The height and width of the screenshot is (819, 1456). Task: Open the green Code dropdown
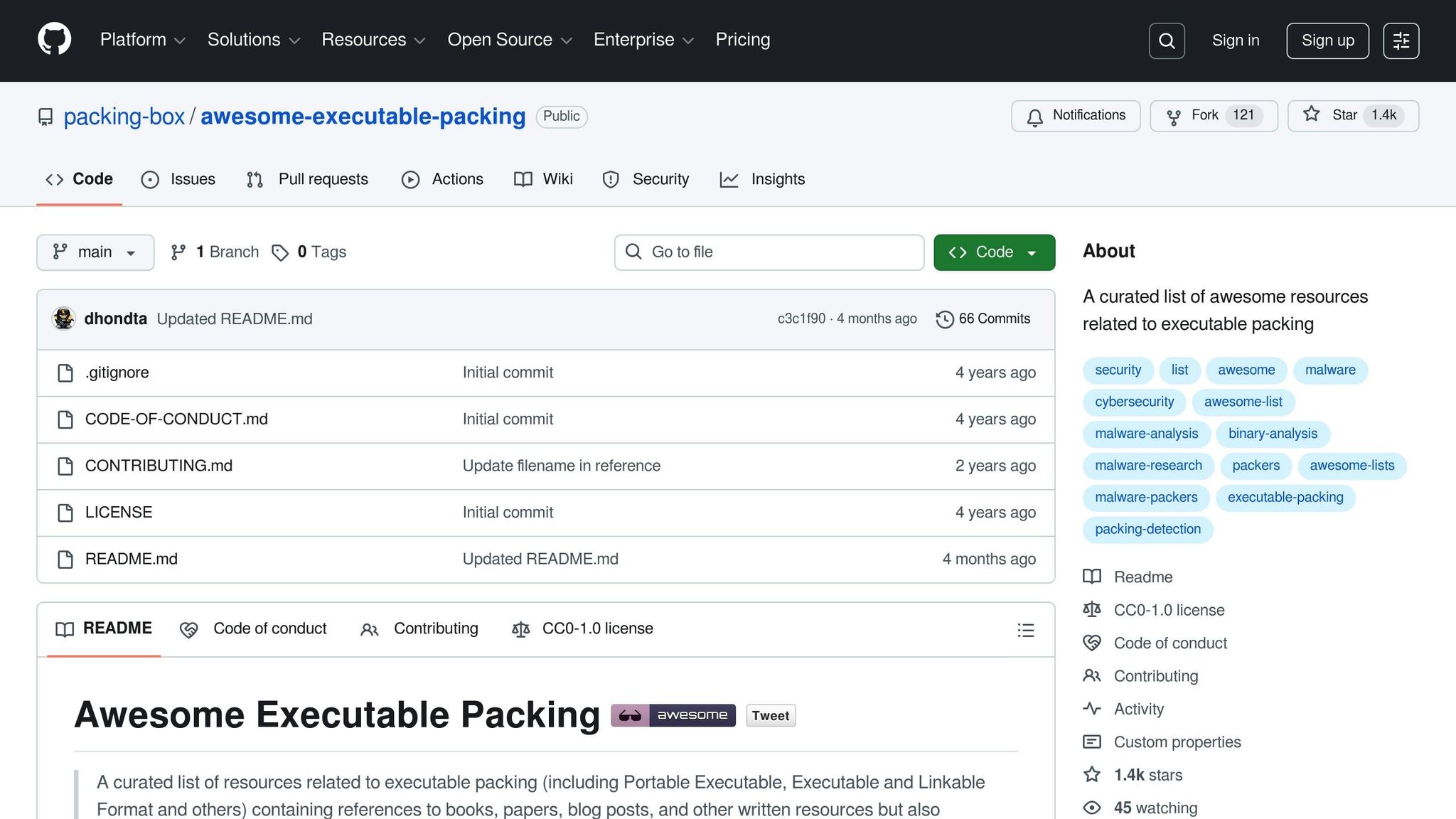coord(994,252)
